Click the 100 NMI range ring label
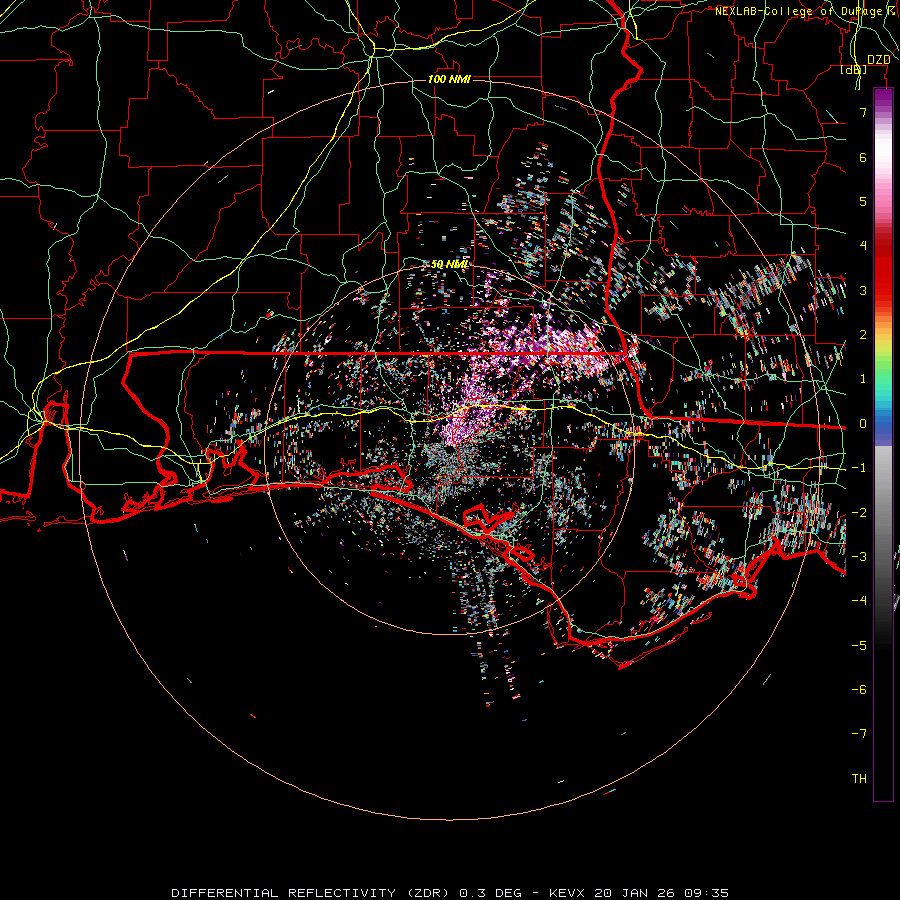Viewport: 900px width, 900px height. click(449, 79)
